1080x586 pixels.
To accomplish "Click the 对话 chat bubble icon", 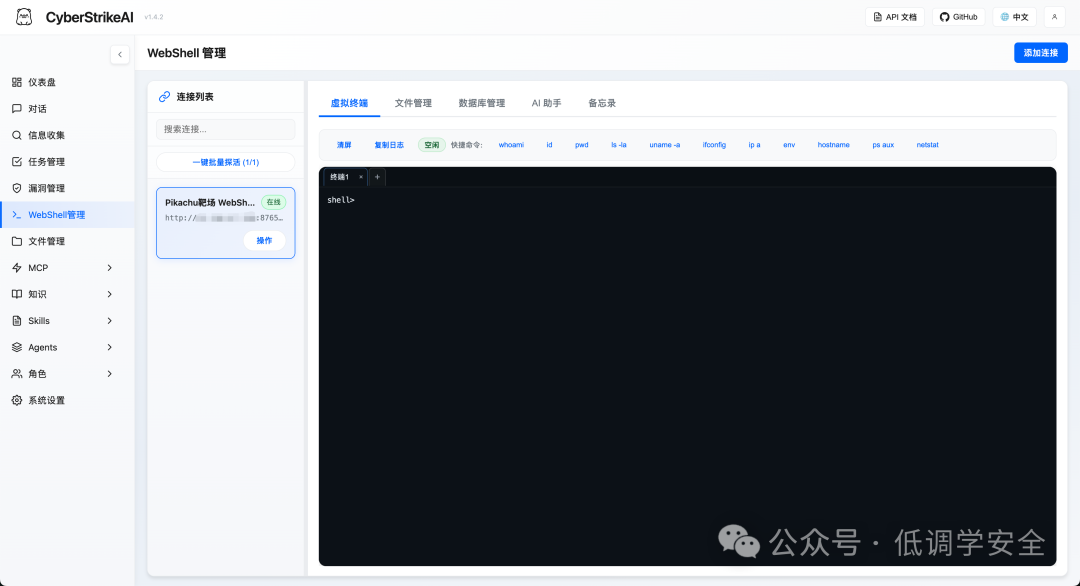I will click(17, 109).
